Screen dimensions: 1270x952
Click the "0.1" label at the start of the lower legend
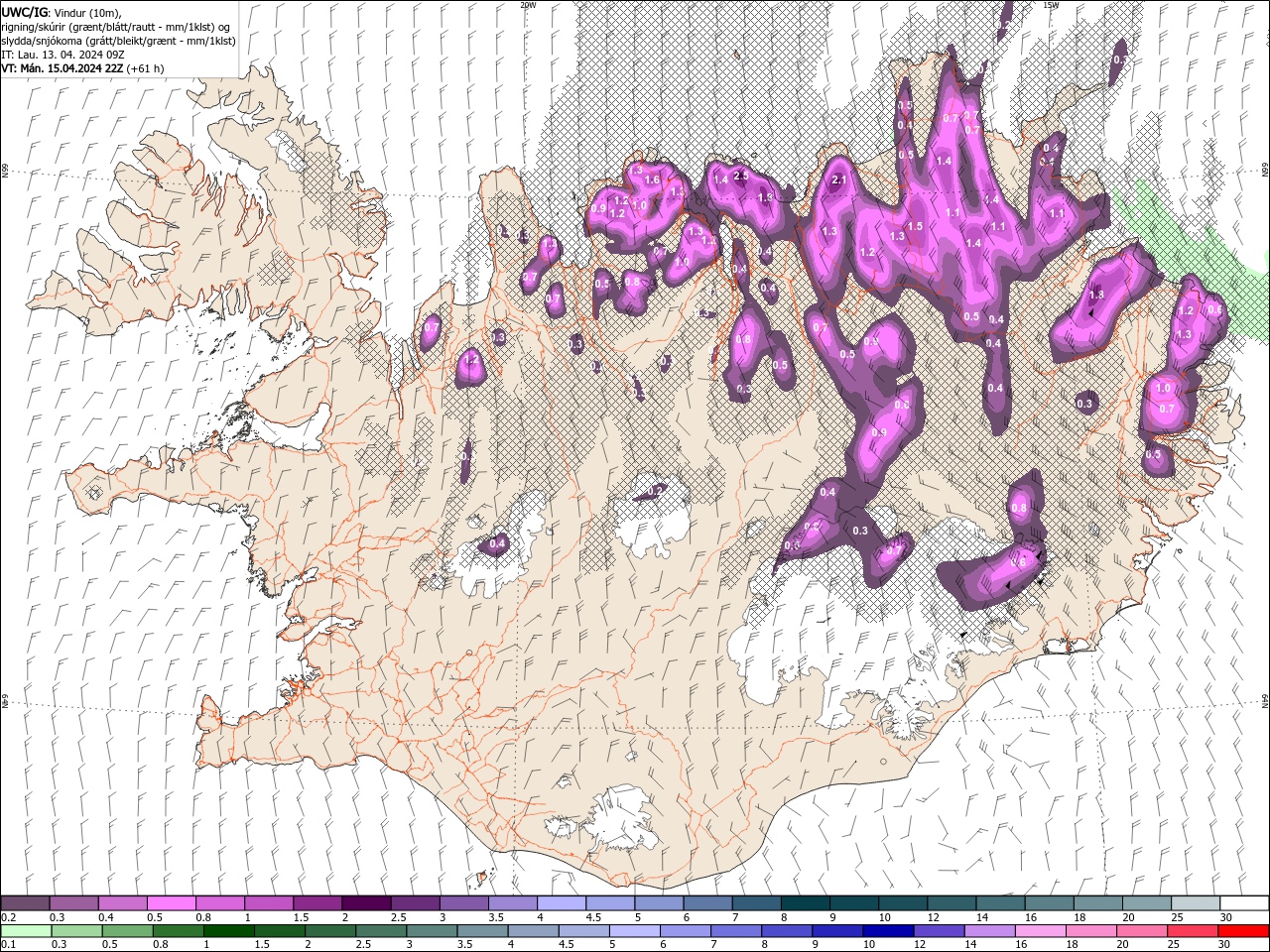coord(9,946)
